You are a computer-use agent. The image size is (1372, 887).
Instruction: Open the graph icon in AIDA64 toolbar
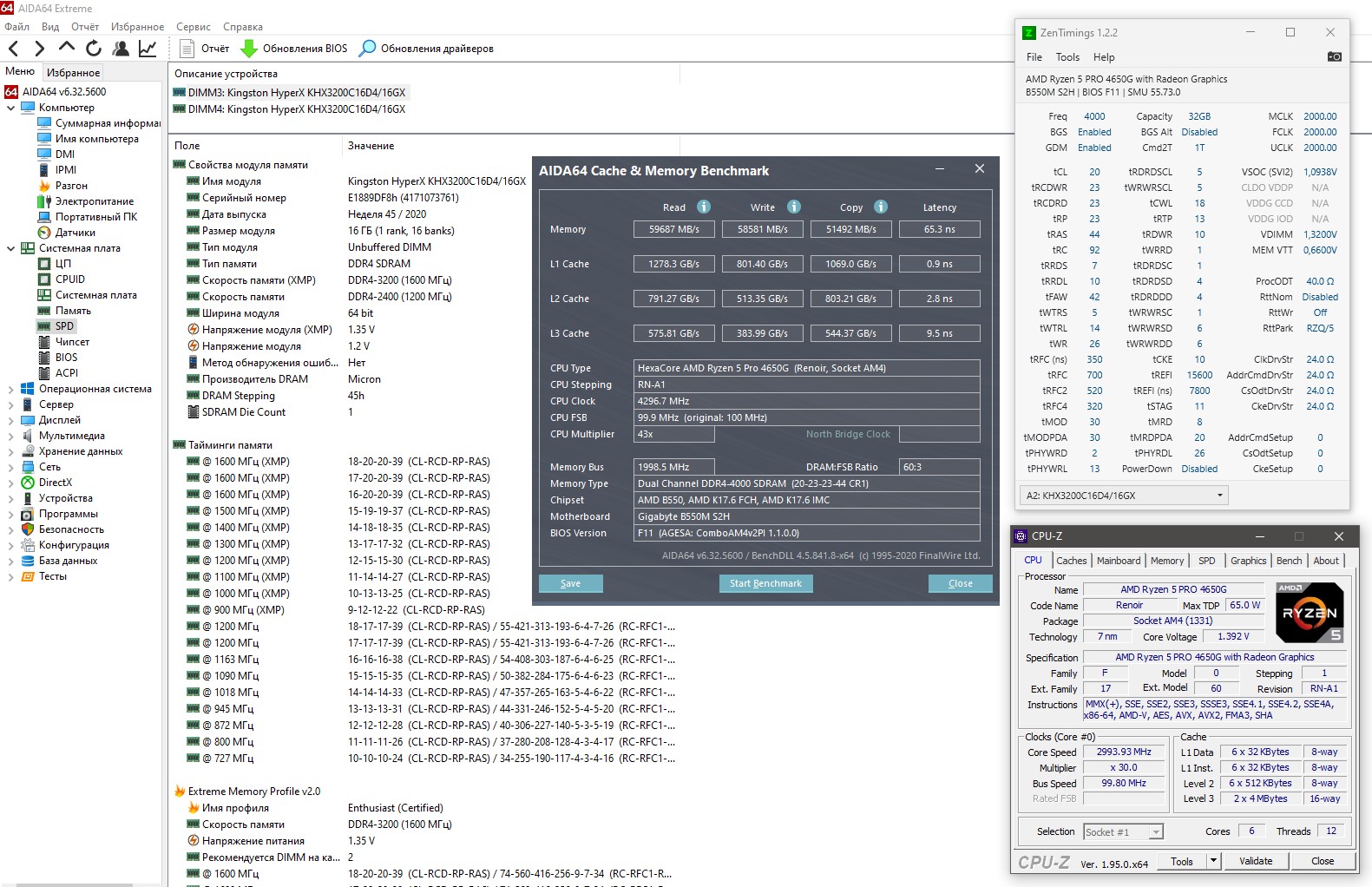click(x=148, y=49)
